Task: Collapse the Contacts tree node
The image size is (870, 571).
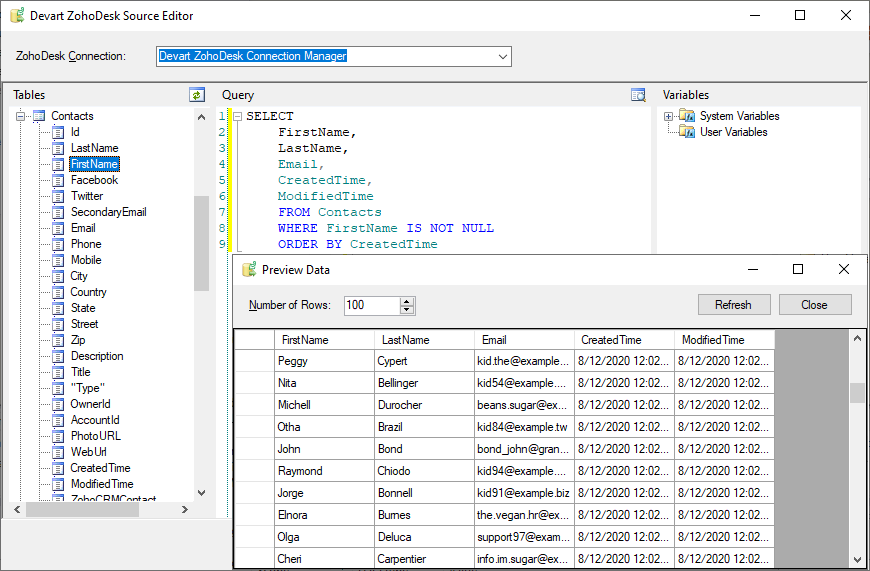Action: click(x=21, y=116)
